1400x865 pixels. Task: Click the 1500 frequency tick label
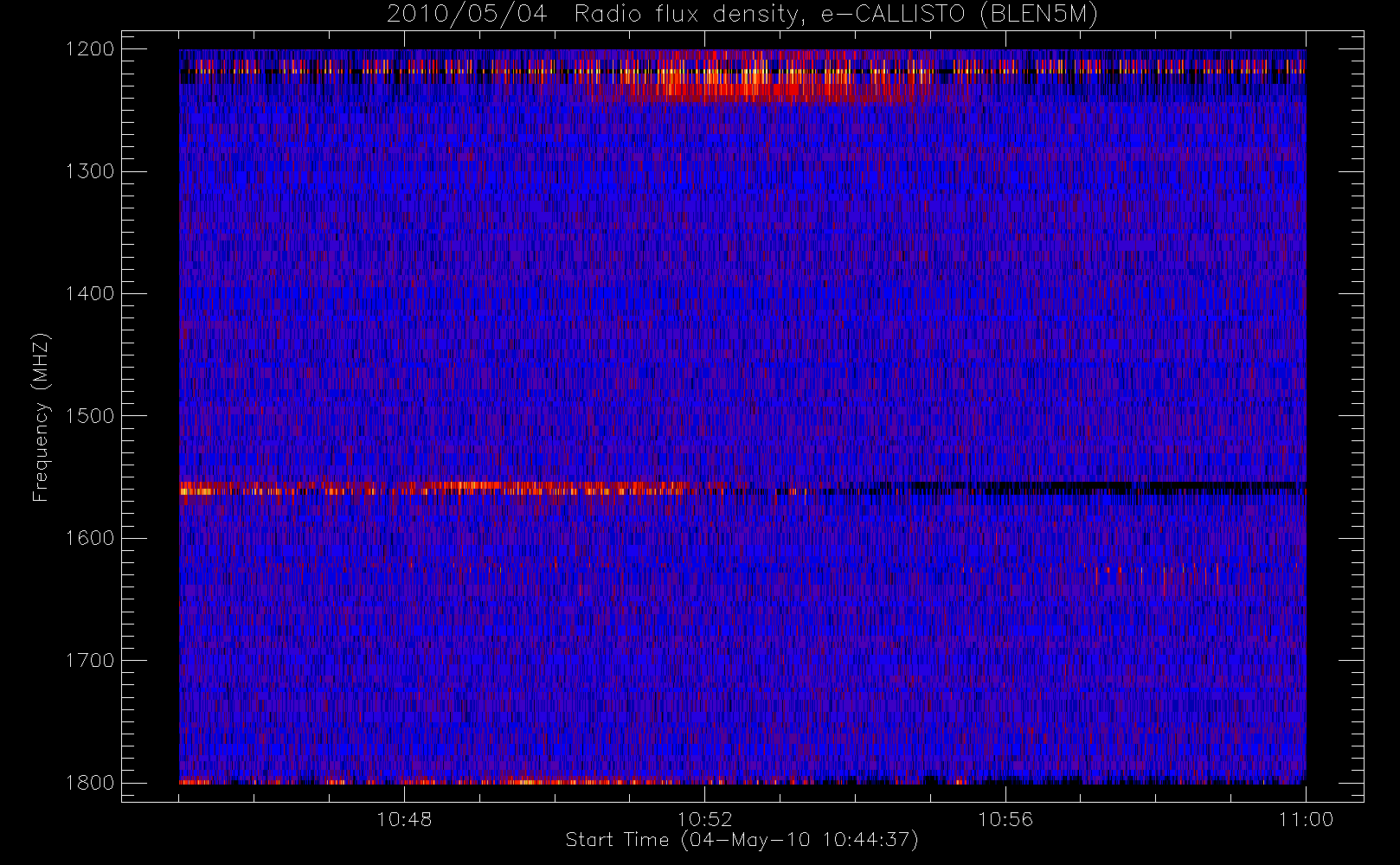tap(90, 416)
